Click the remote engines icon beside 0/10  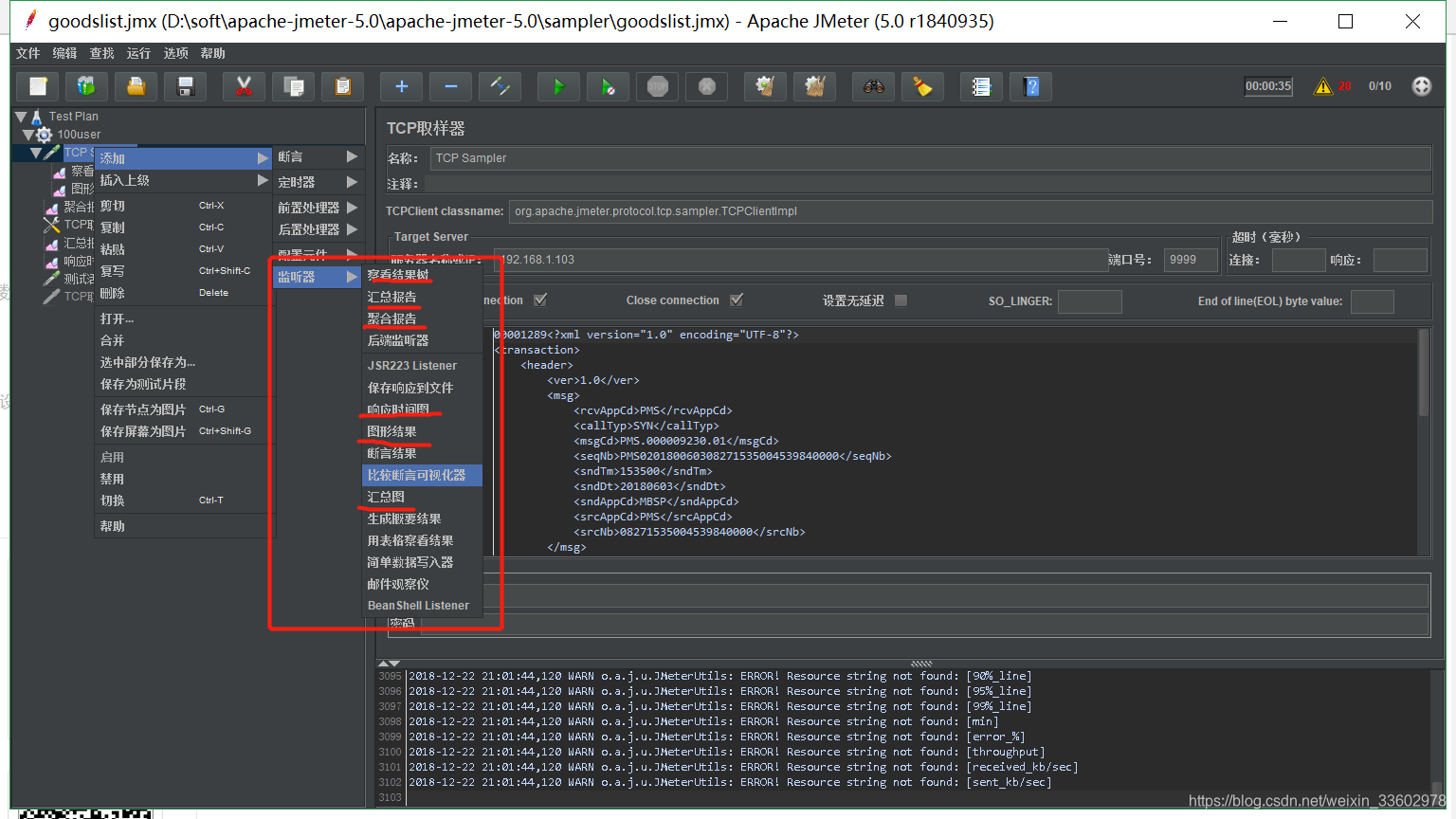coord(1421,86)
